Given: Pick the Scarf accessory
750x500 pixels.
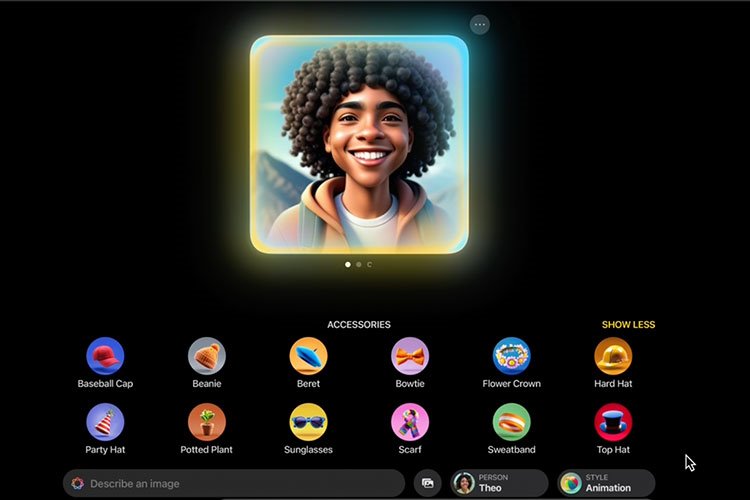Looking at the screenshot, I should 410,422.
